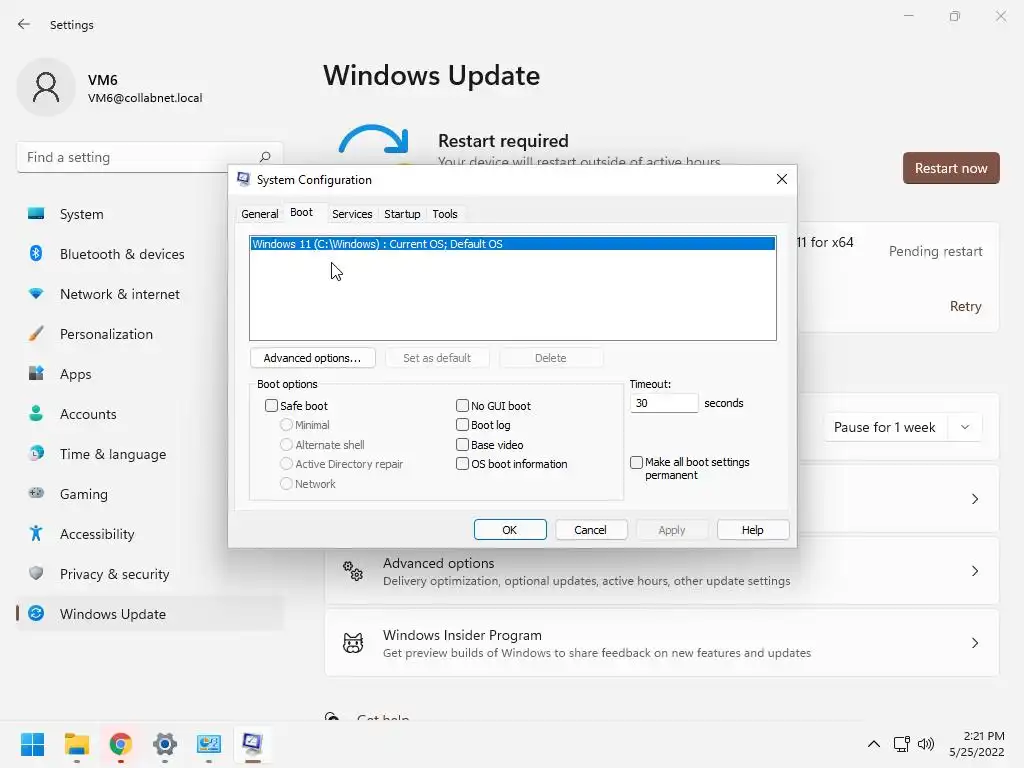Enable the OS boot information checkbox

[x=462, y=464]
